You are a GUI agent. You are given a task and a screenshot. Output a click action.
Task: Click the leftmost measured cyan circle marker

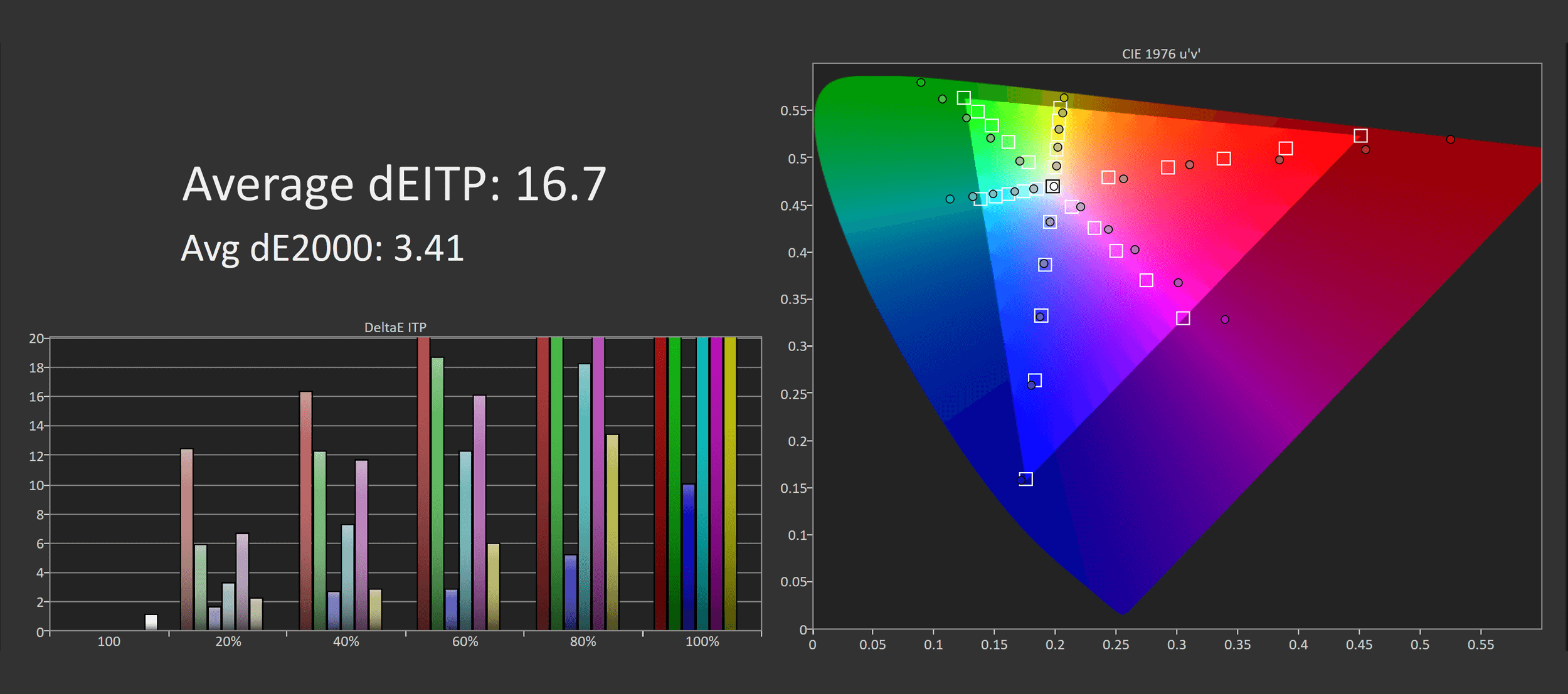[950, 199]
